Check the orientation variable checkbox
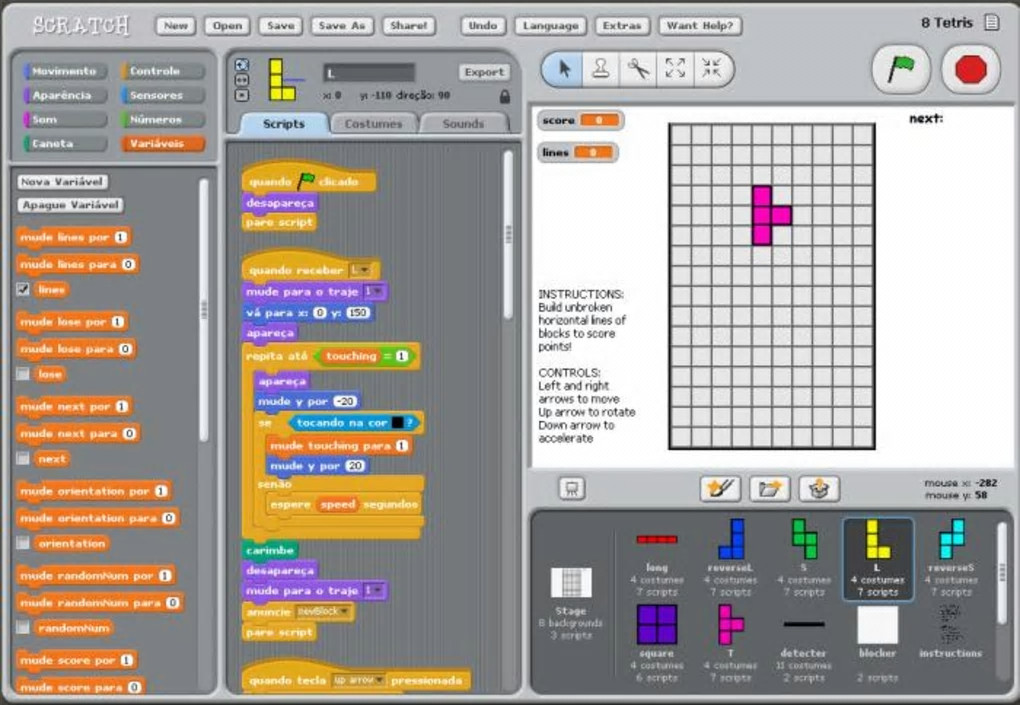Image resolution: width=1020 pixels, height=705 pixels. point(23,542)
